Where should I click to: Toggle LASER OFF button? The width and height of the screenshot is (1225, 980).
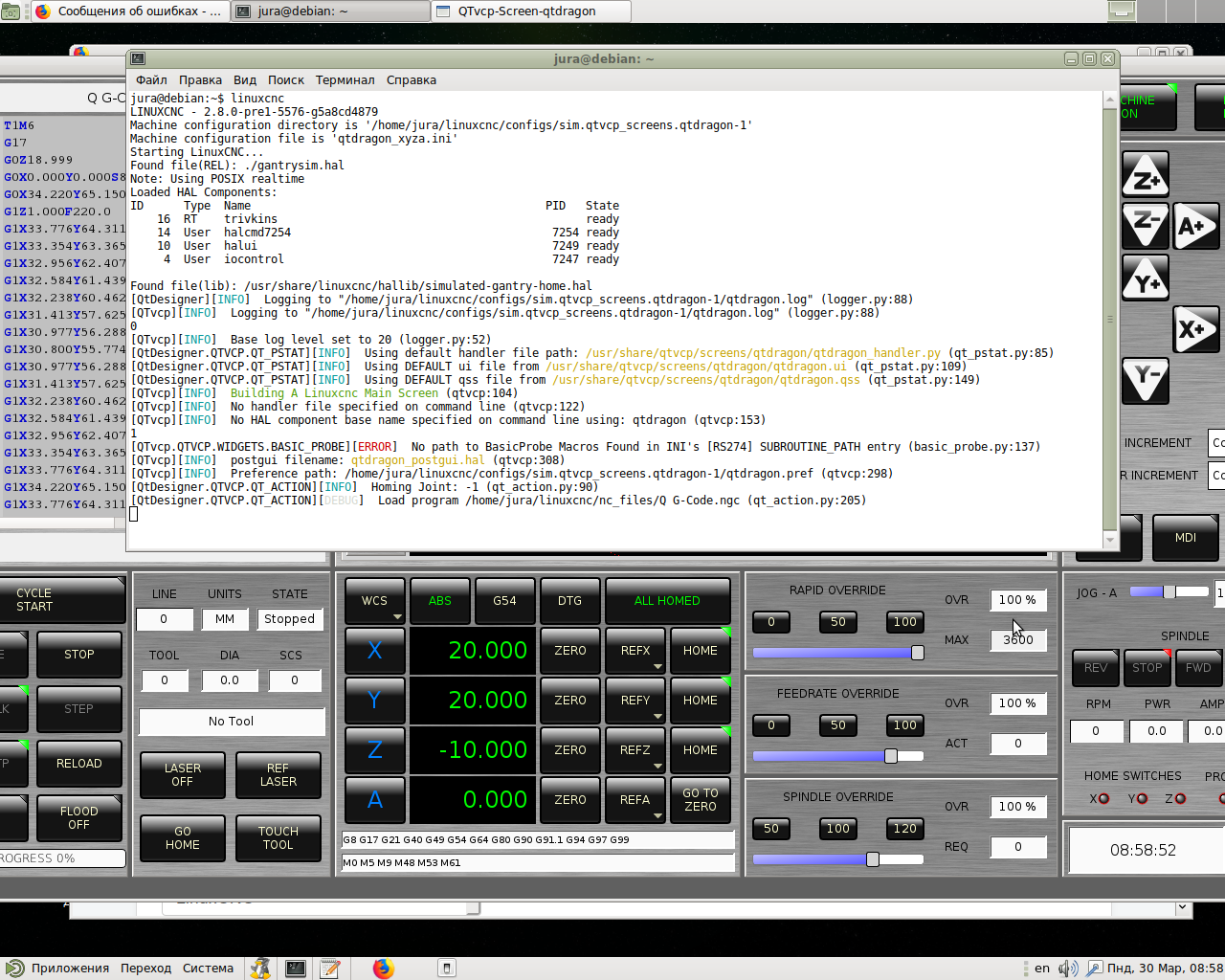pyautogui.click(x=183, y=775)
